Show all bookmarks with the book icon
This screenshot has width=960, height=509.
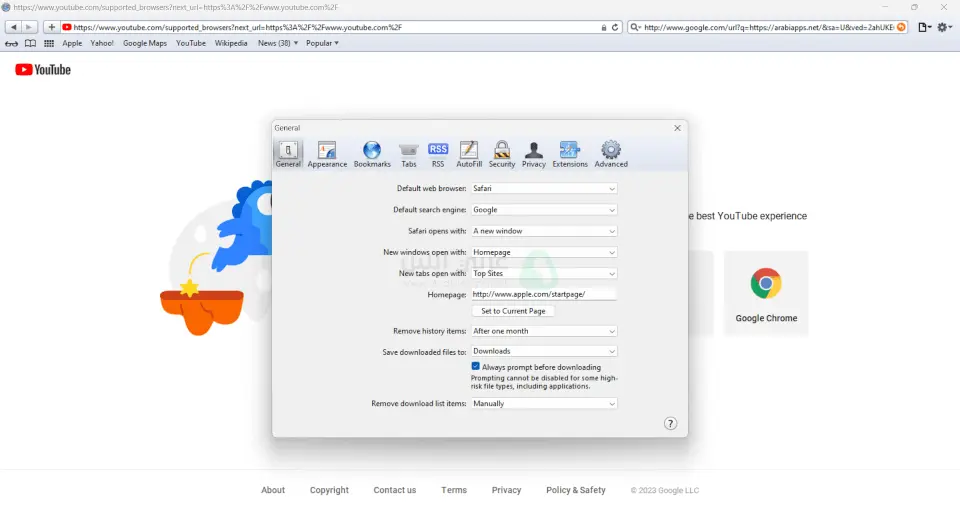[x=30, y=43]
